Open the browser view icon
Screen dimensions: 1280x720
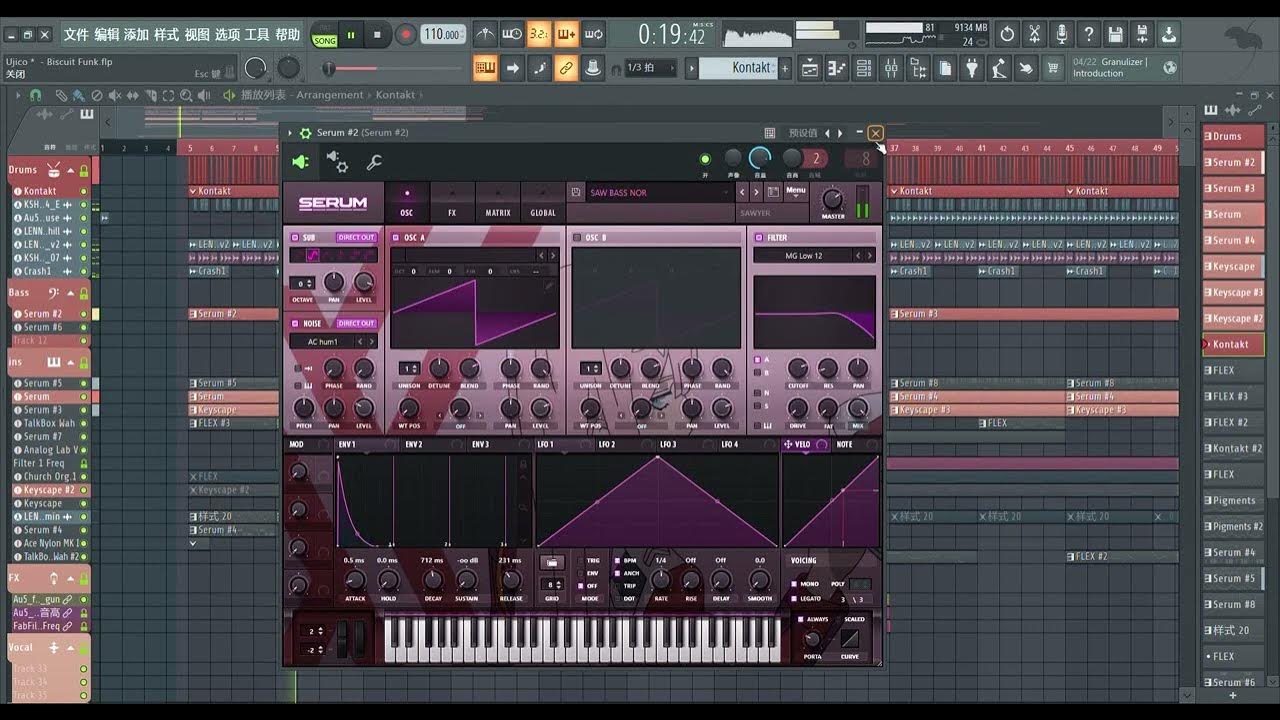click(x=917, y=68)
